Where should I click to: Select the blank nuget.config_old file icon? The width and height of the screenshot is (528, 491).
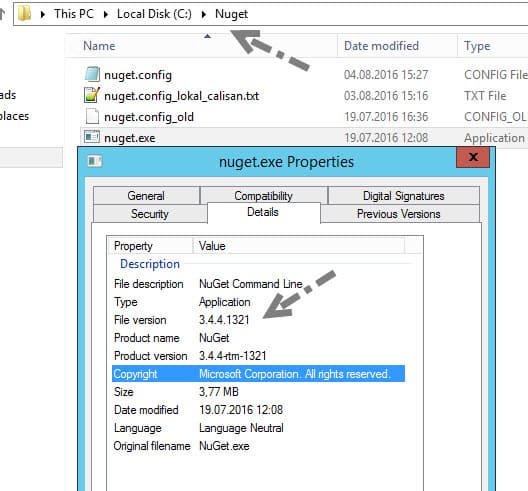[x=92, y=117]
